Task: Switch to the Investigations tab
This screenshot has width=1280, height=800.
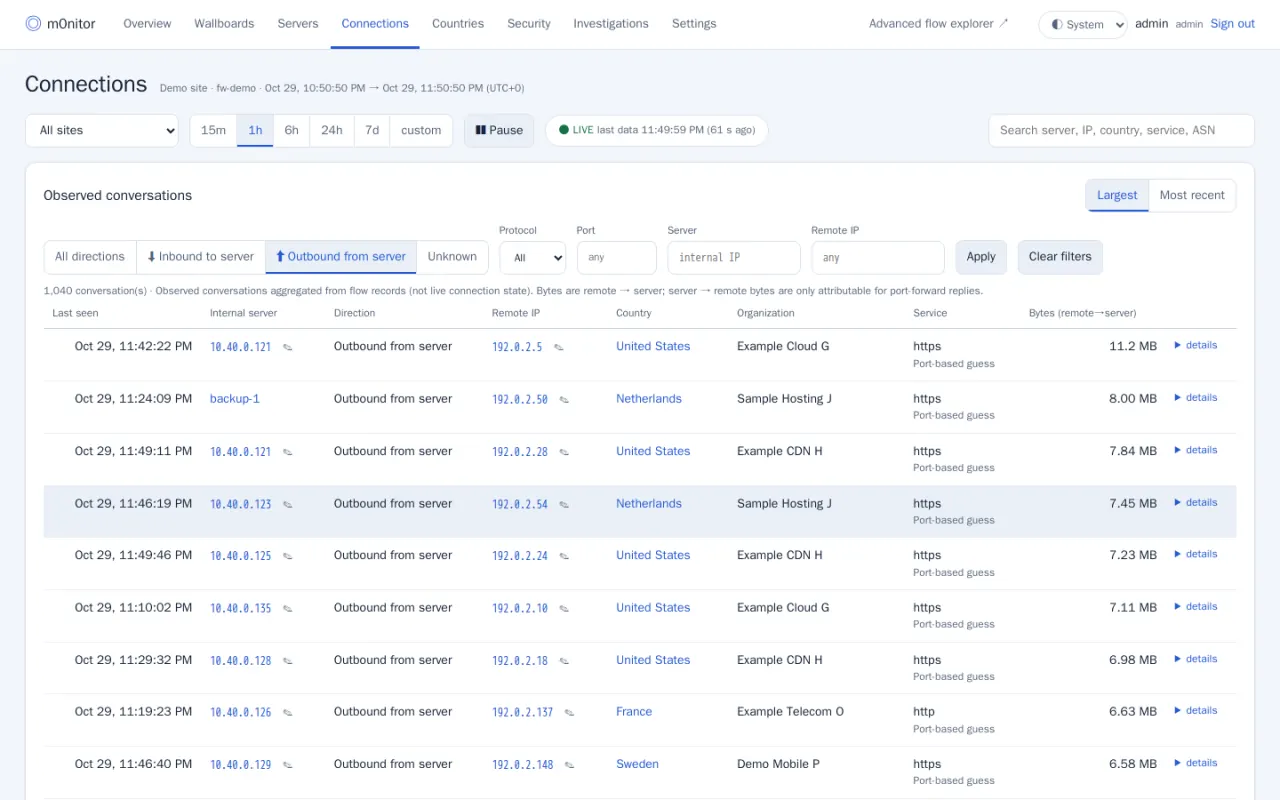Action: click(611, 24)
